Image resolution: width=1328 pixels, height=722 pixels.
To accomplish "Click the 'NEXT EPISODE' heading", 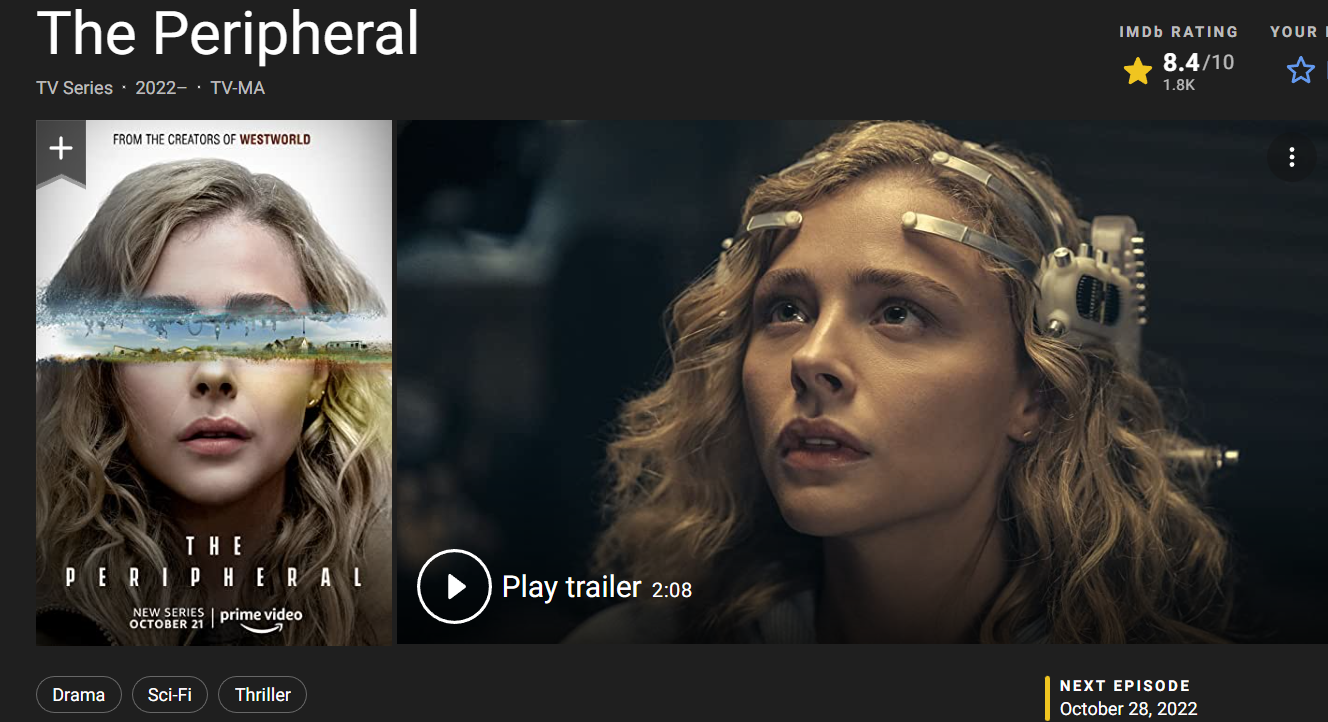I will click(x=1125, y=686).
